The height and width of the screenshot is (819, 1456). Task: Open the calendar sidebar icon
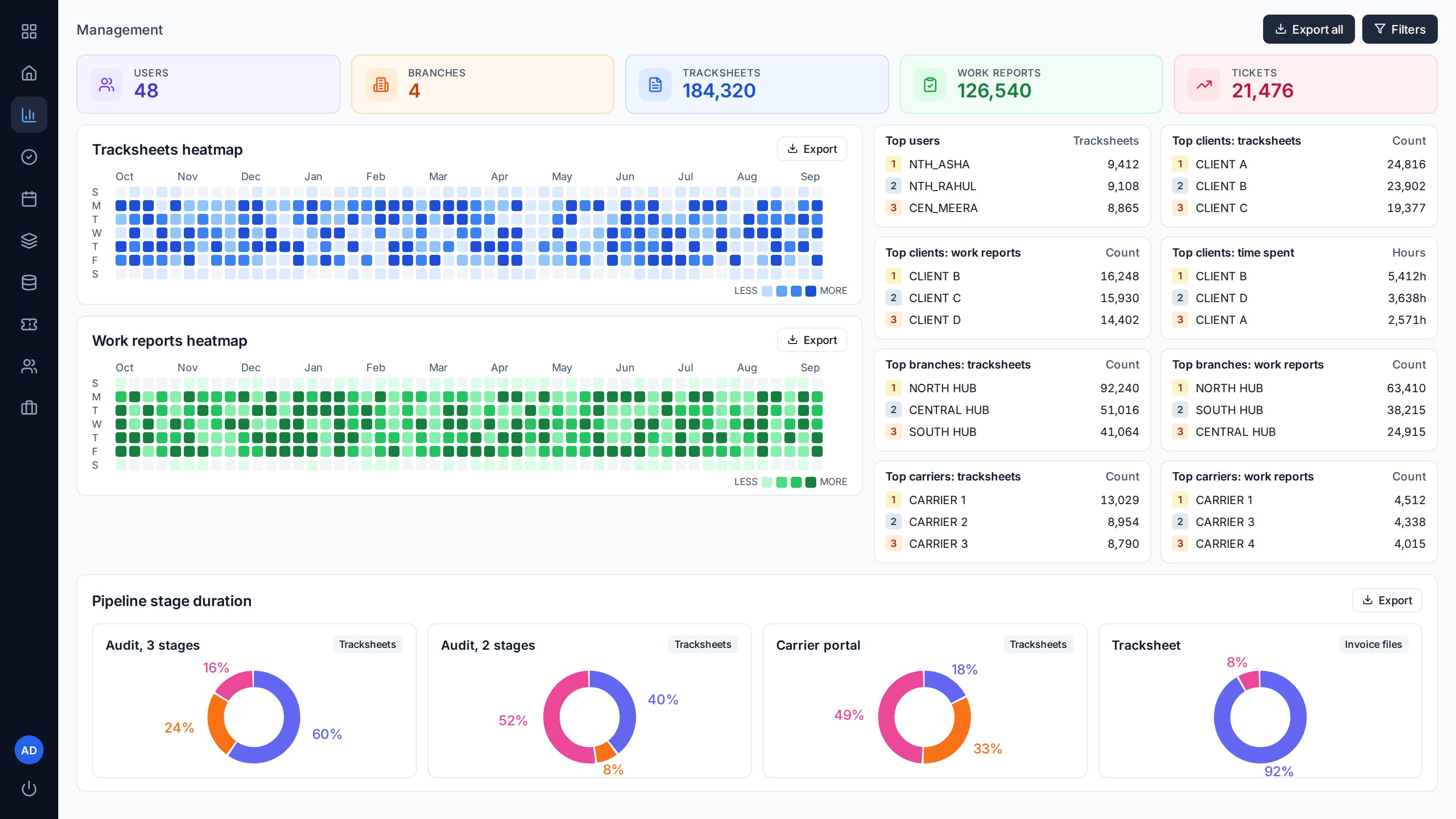[29, 198]
